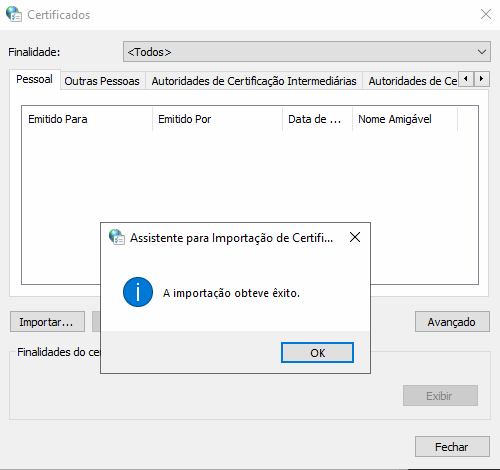
Task: Click the import wizard title bar icon
Action: [117, 237]
